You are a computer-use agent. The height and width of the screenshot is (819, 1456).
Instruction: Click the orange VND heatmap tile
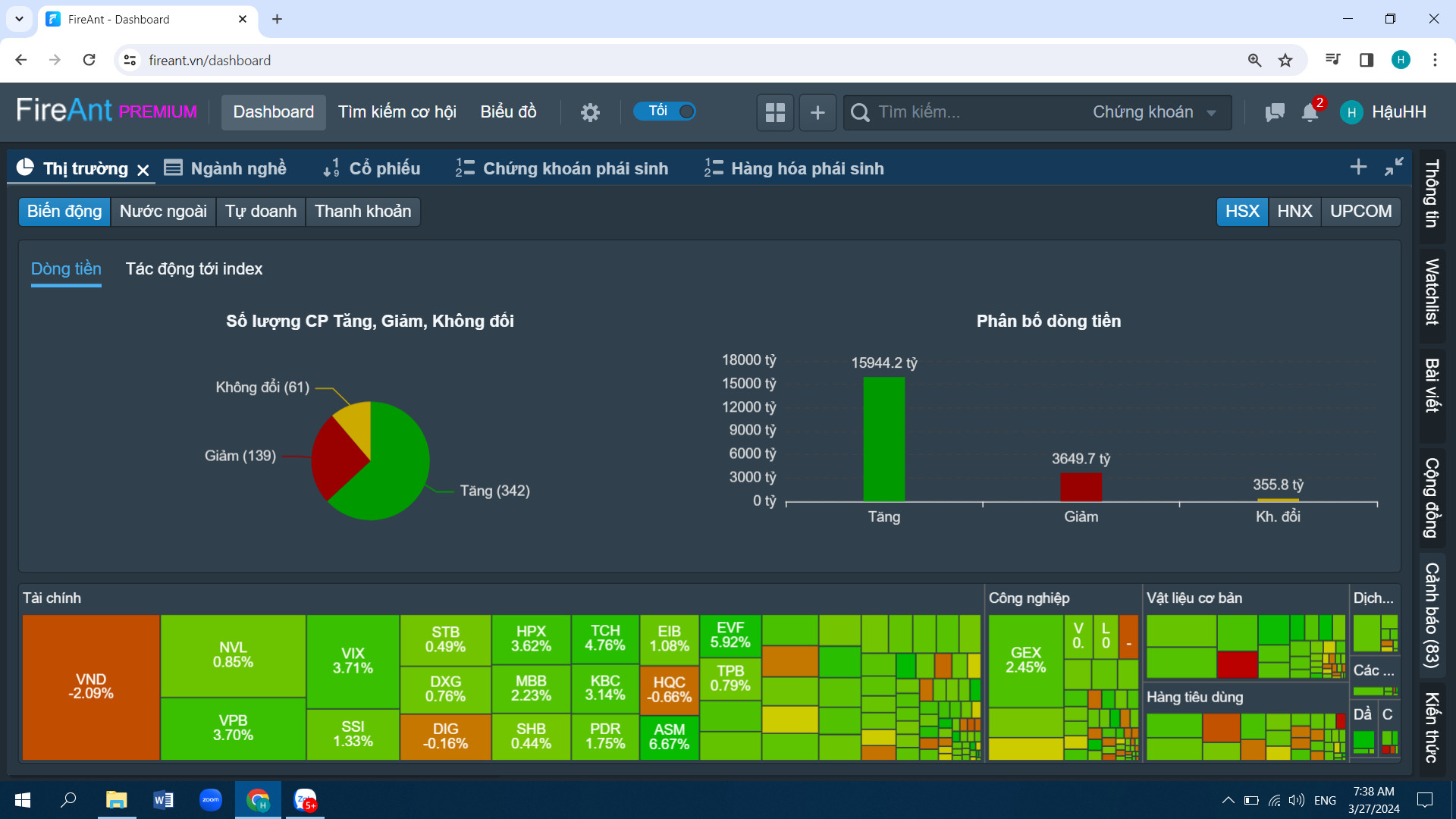click(x=91, y=686)
